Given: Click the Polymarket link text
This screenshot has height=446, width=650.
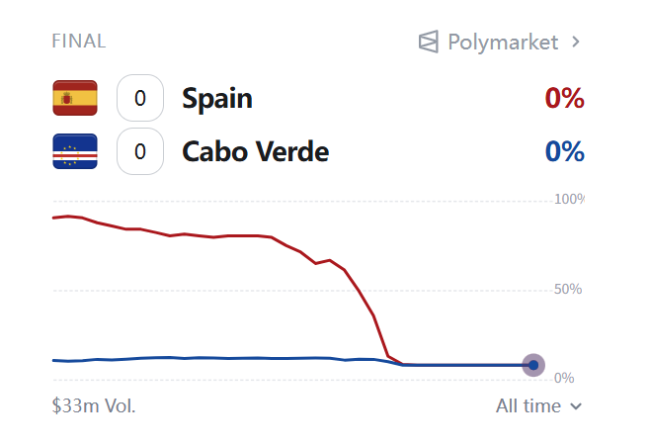Looking at the screenshot, I should coord(502,42).
